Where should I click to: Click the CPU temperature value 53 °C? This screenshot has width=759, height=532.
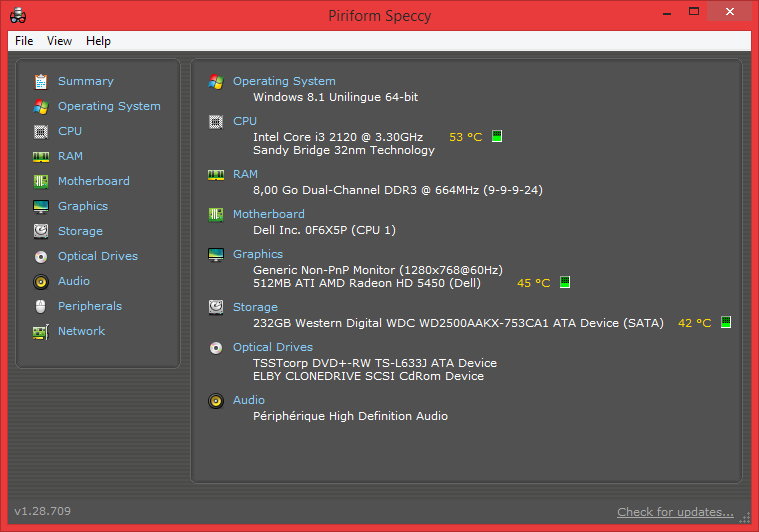pos(466,137)
